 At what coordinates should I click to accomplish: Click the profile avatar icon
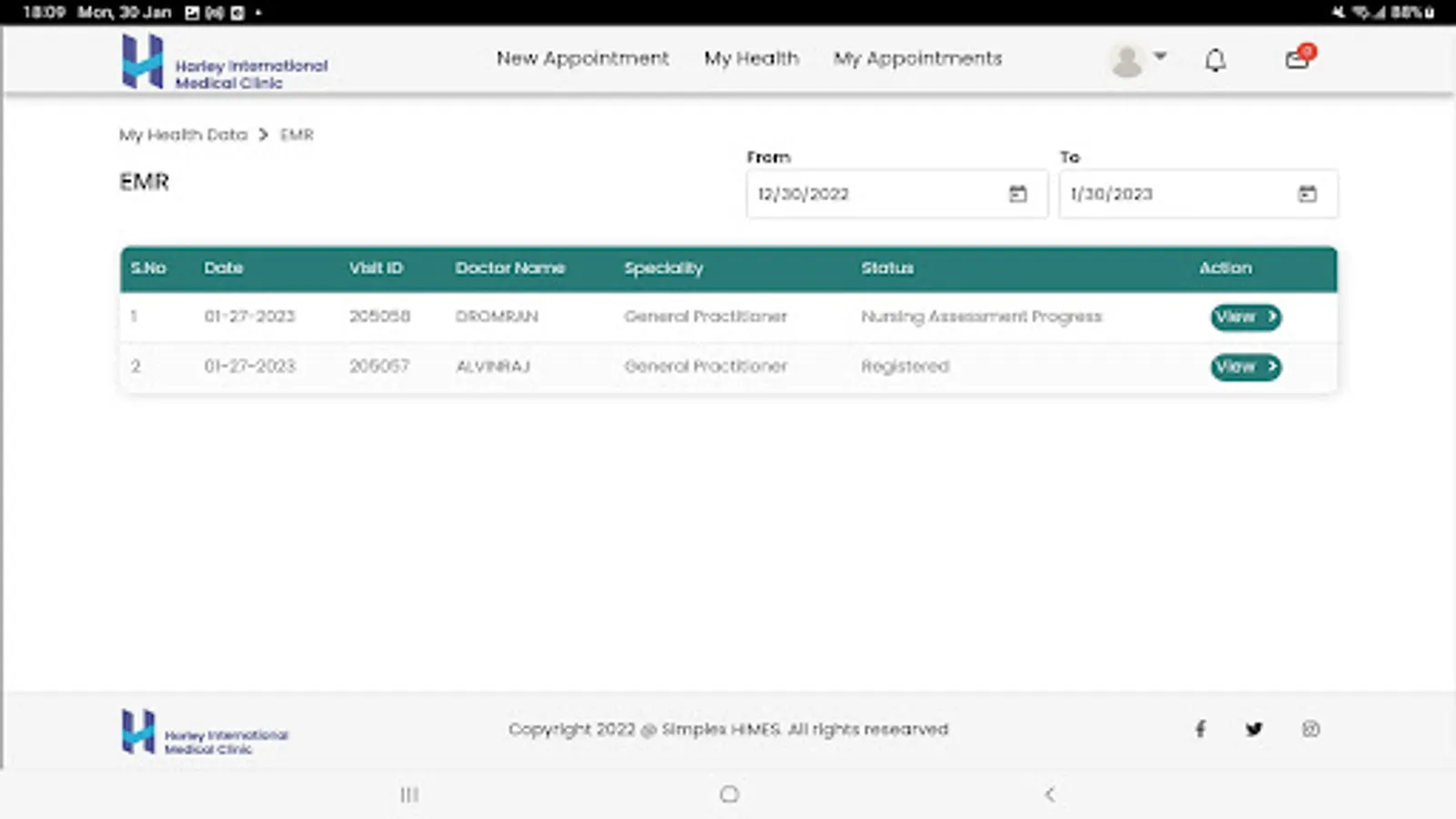pos(1127,59)
